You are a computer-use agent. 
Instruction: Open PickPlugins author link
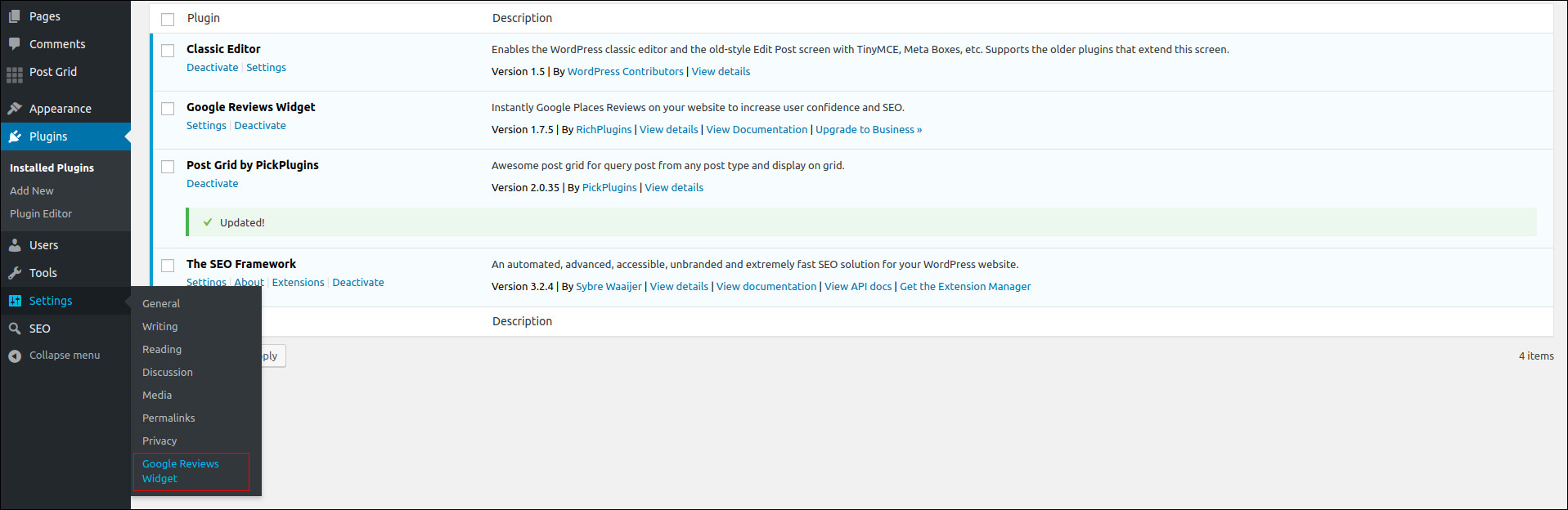point(609,188)
